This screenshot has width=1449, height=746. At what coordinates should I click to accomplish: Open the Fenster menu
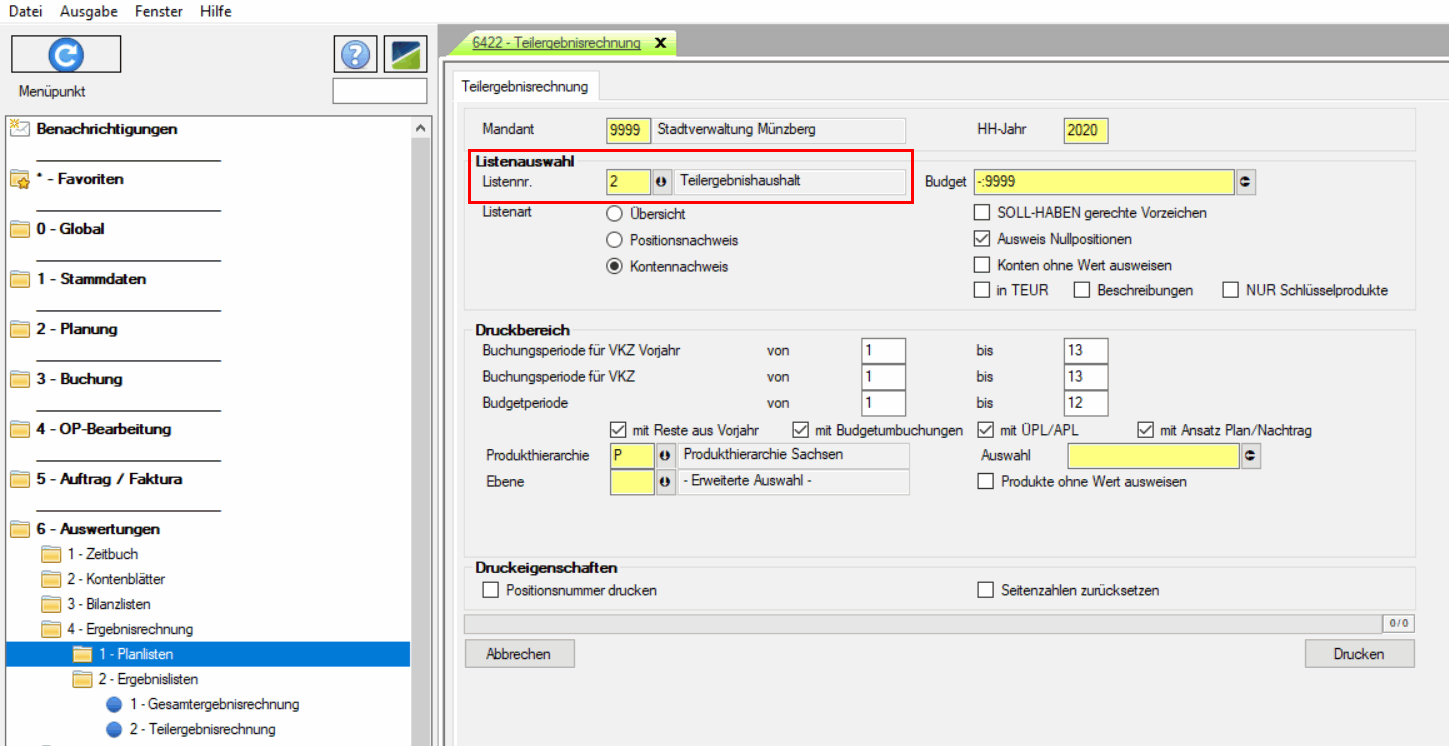(x=158, y=11)
